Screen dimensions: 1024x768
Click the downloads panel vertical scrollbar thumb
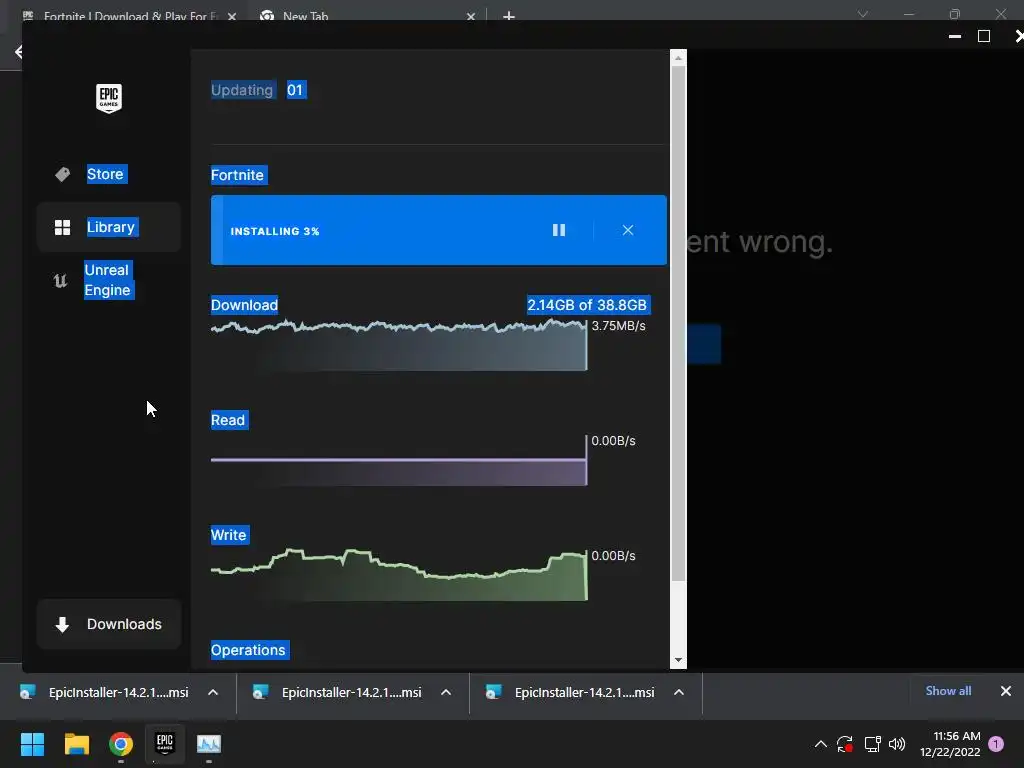(679, 323)
